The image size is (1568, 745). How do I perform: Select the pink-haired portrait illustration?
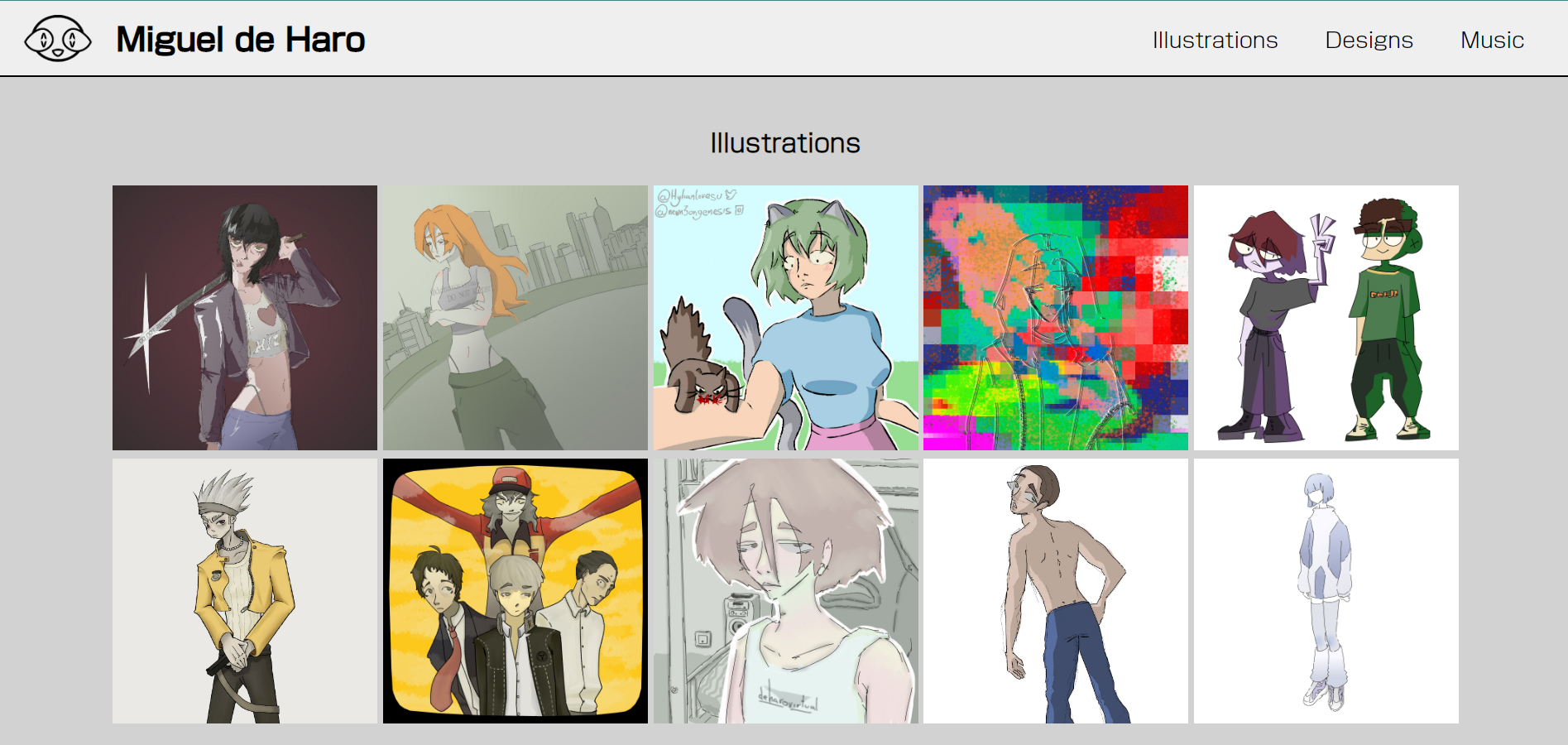coord(785,591)
